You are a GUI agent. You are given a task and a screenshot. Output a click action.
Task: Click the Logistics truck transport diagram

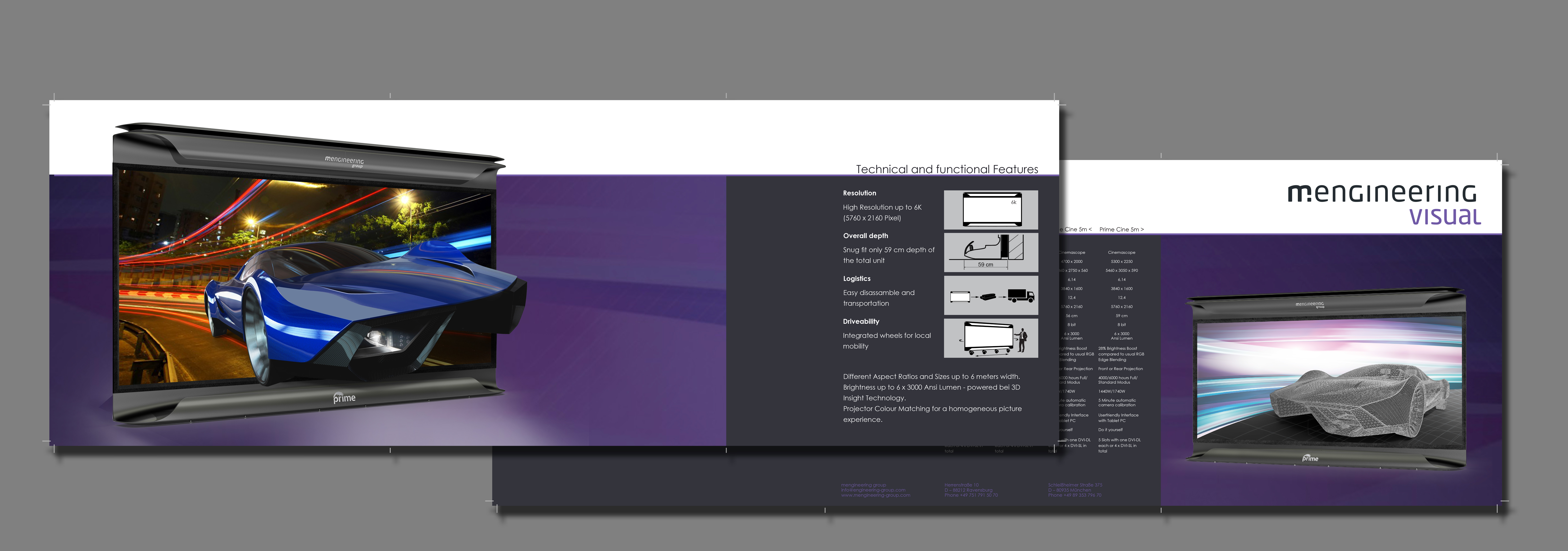coord(991,295)
